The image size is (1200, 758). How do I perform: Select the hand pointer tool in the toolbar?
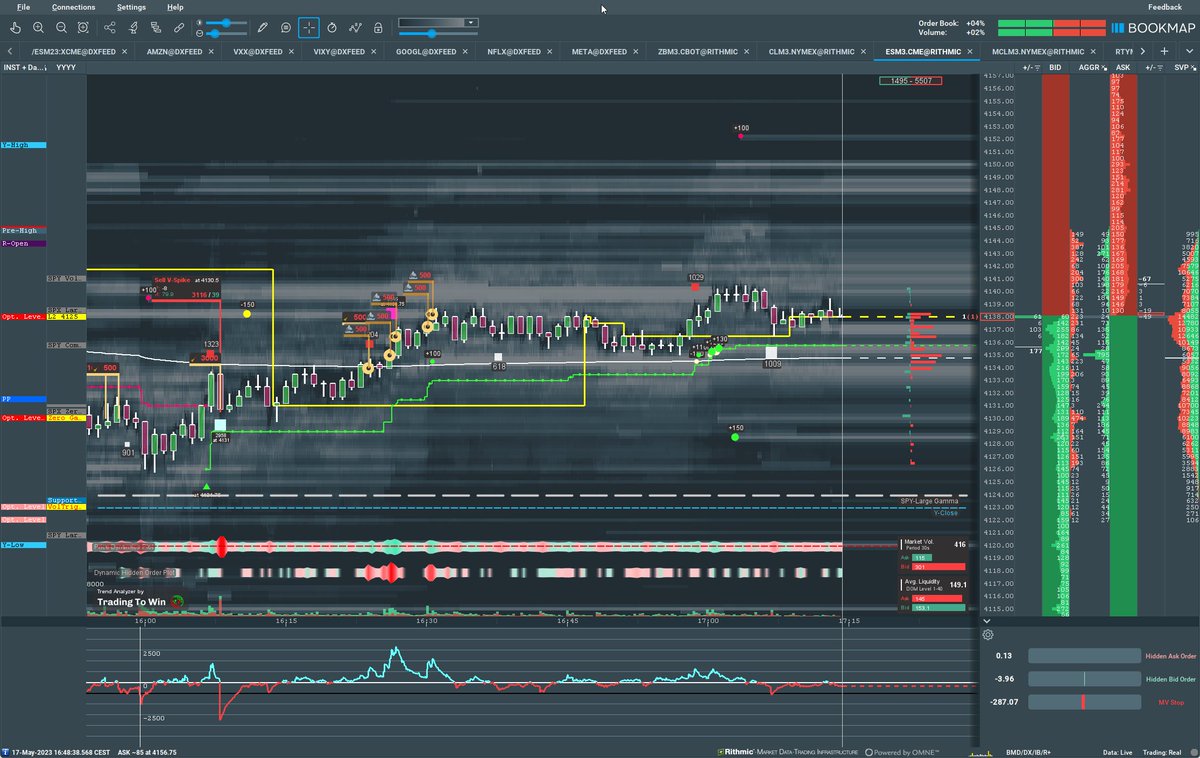15,27
